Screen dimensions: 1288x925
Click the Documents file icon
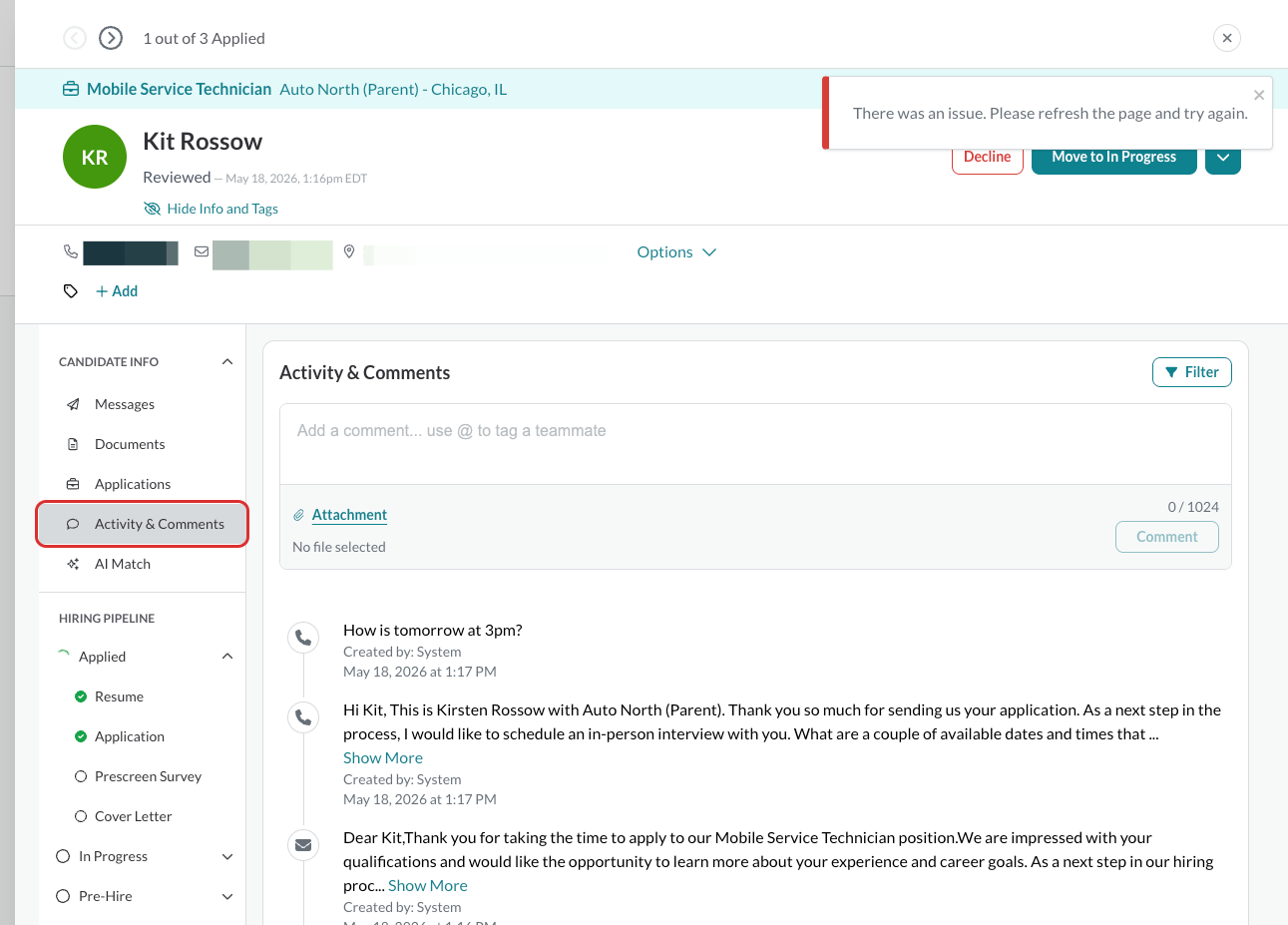pyautogui.click(x=73, y=444)
